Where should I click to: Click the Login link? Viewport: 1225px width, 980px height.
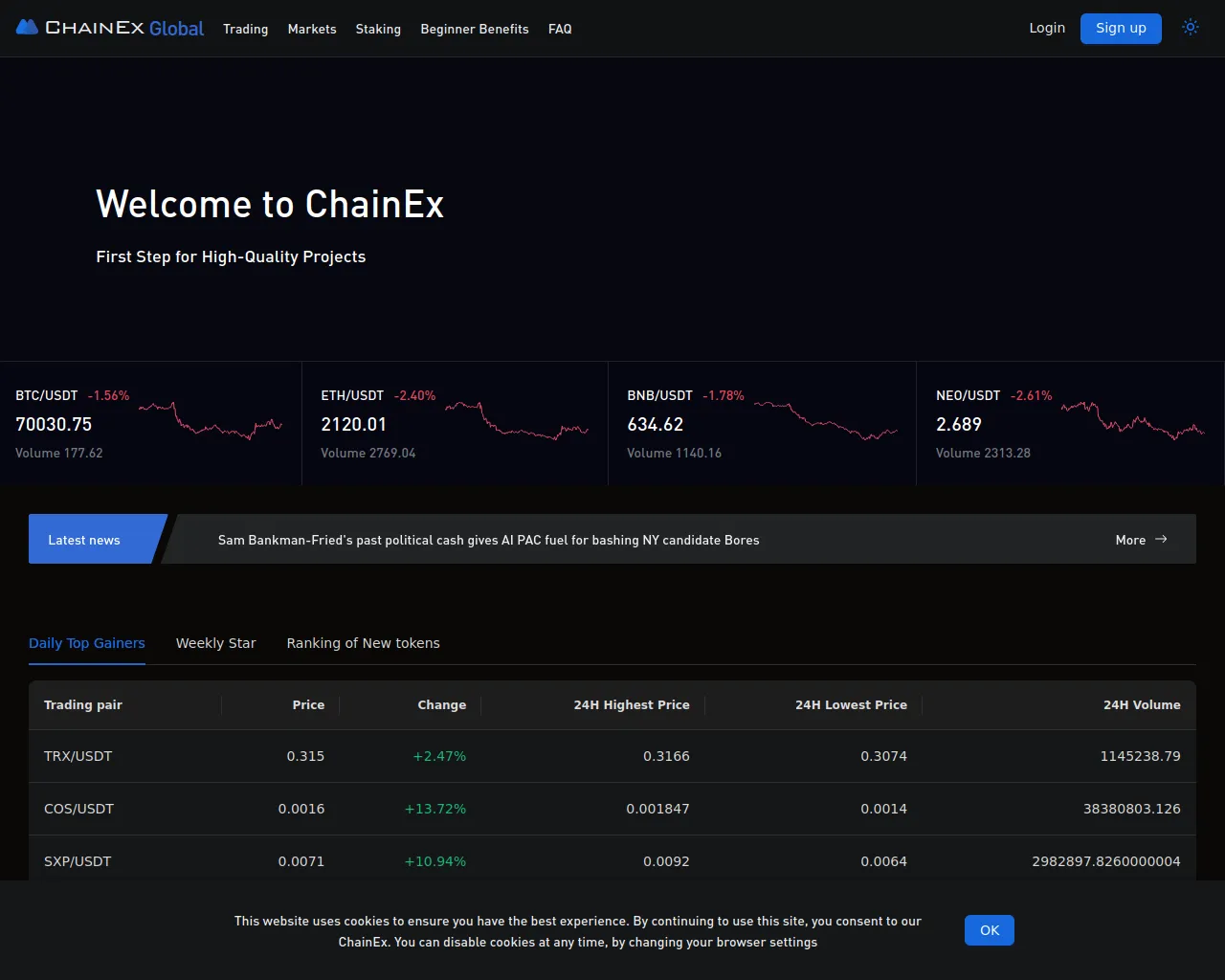[1047, 28]
